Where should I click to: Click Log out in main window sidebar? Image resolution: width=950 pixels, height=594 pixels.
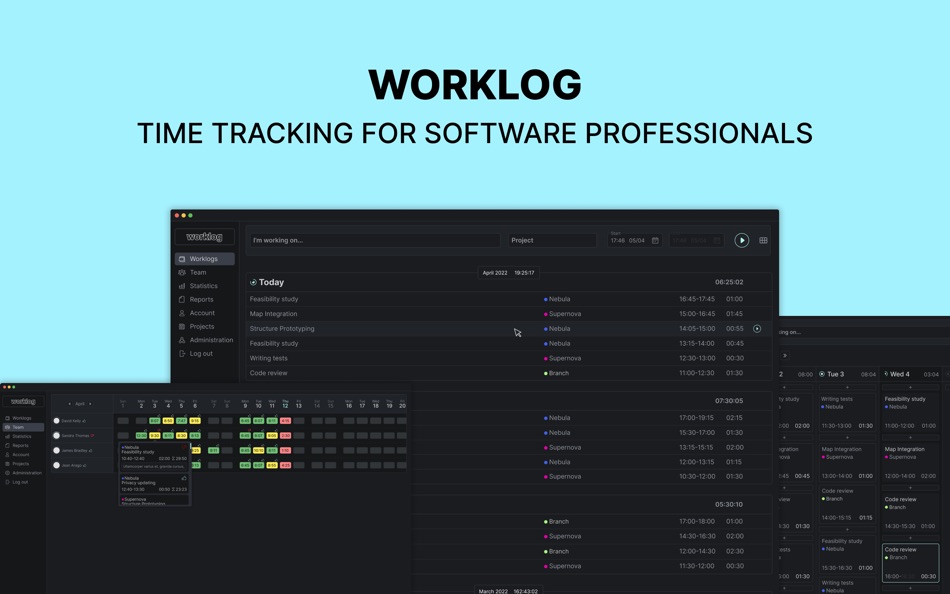coord(205,353)
